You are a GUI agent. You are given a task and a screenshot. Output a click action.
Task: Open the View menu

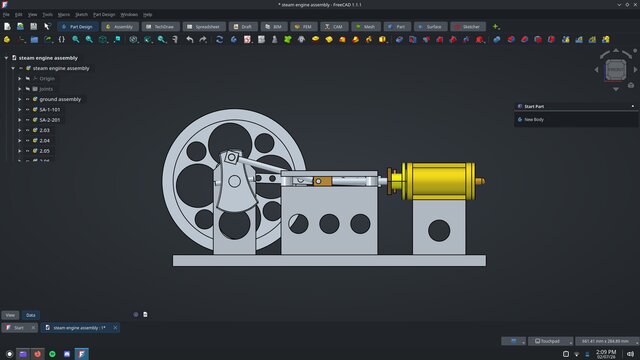(x=32, y=15)
